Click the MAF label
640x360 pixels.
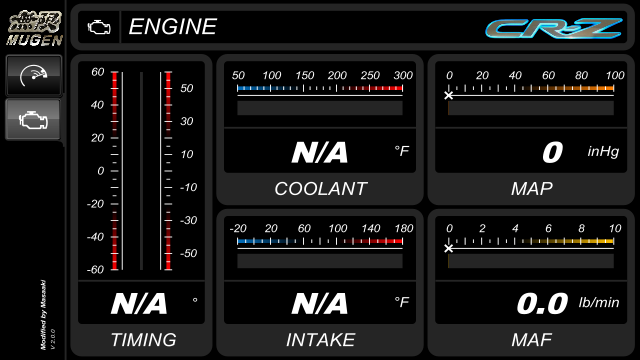(x=532, y=340)
